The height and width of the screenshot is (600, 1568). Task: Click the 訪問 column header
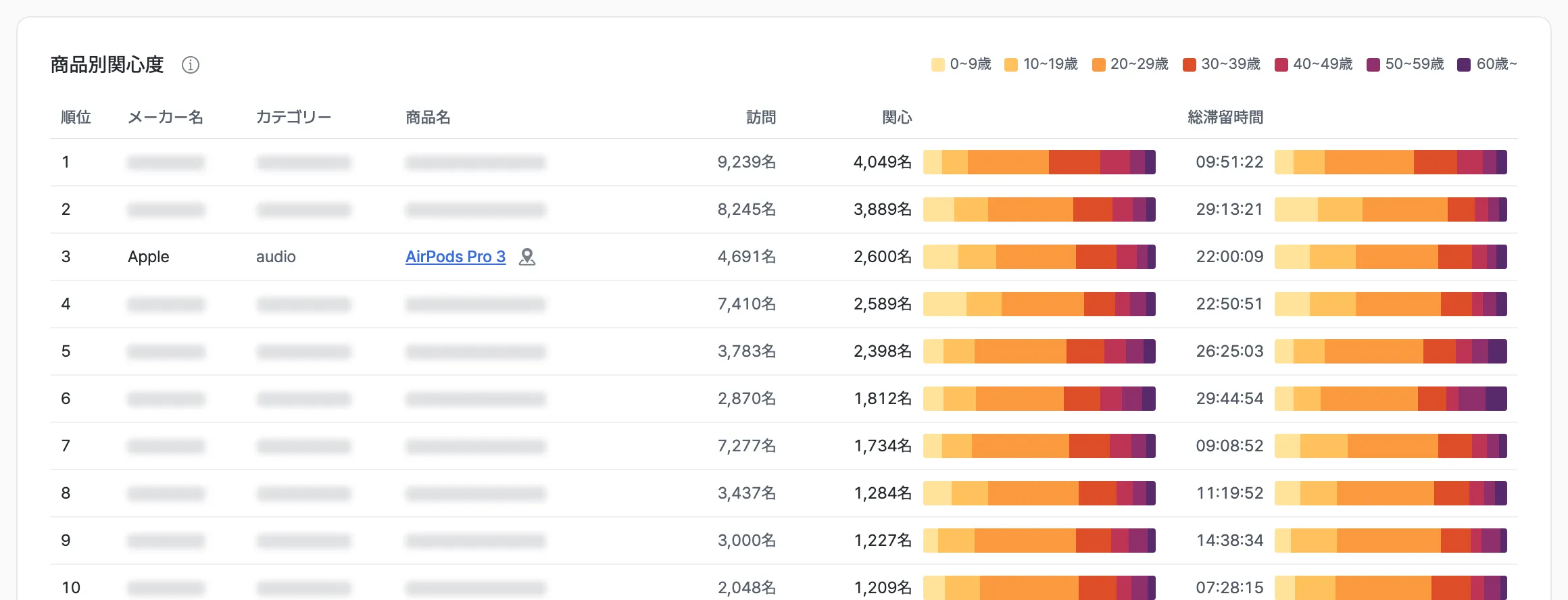point(761,118)
